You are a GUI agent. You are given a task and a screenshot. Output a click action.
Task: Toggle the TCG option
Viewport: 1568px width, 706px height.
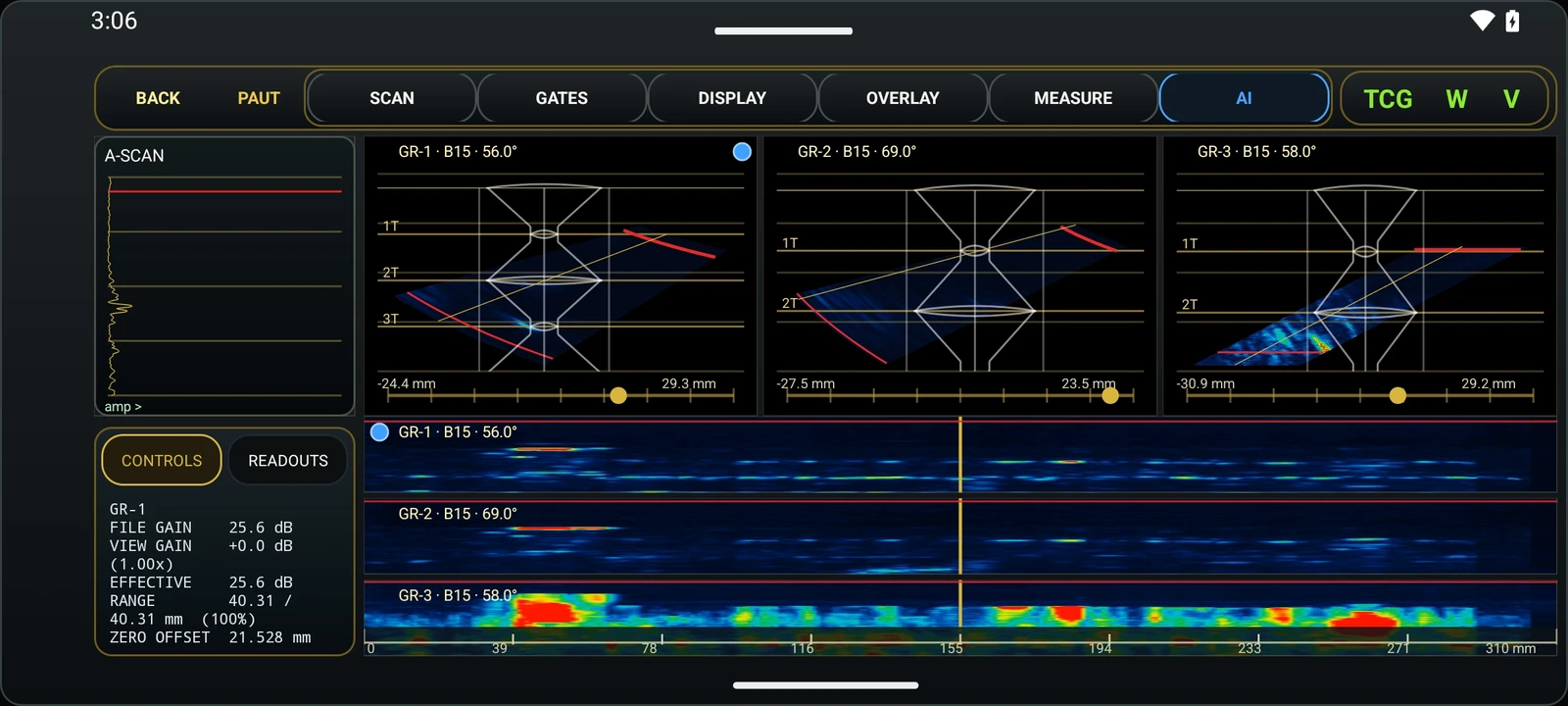tap(1388, 99)
